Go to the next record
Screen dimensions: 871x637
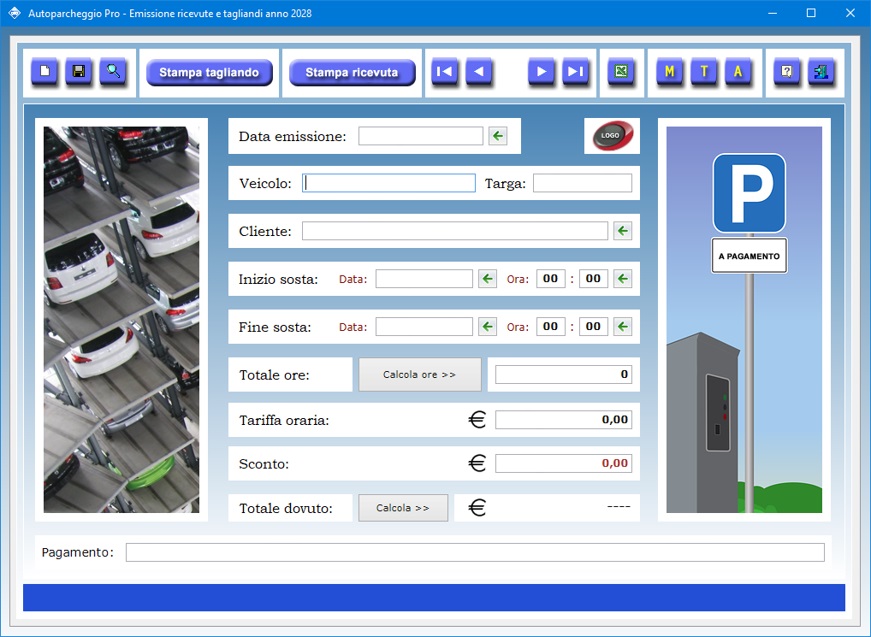(x=541, y=72)
